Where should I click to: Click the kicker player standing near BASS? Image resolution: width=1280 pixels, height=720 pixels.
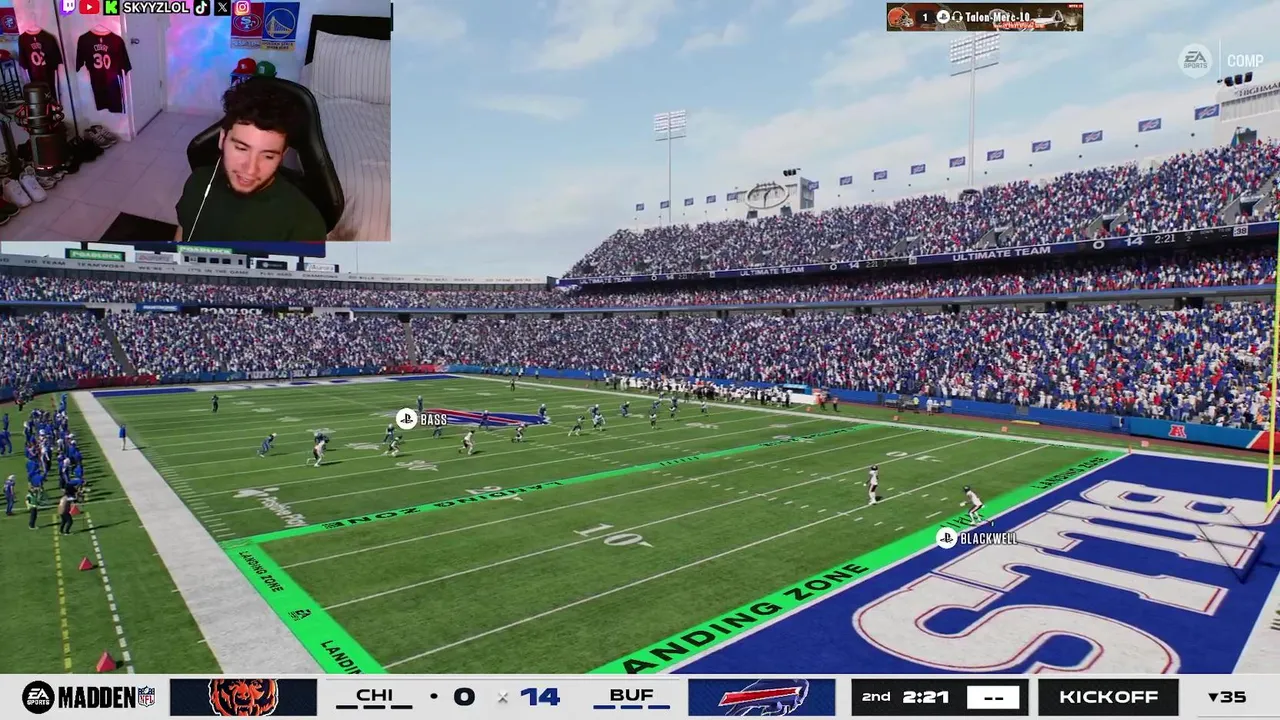419,404
